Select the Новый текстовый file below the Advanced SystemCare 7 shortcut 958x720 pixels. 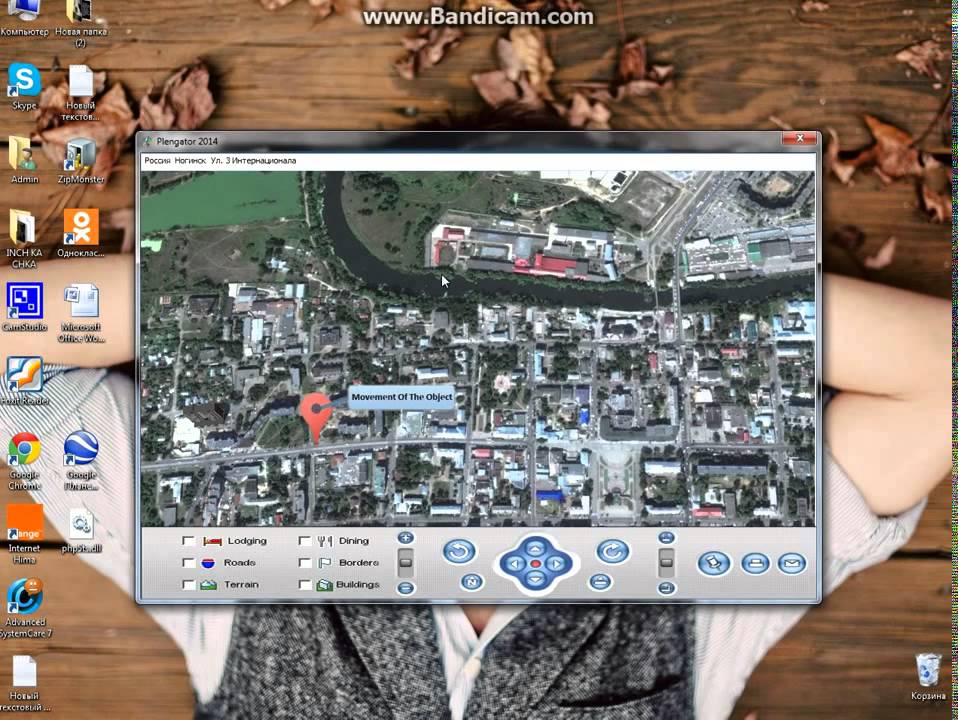tap(24, 683)
